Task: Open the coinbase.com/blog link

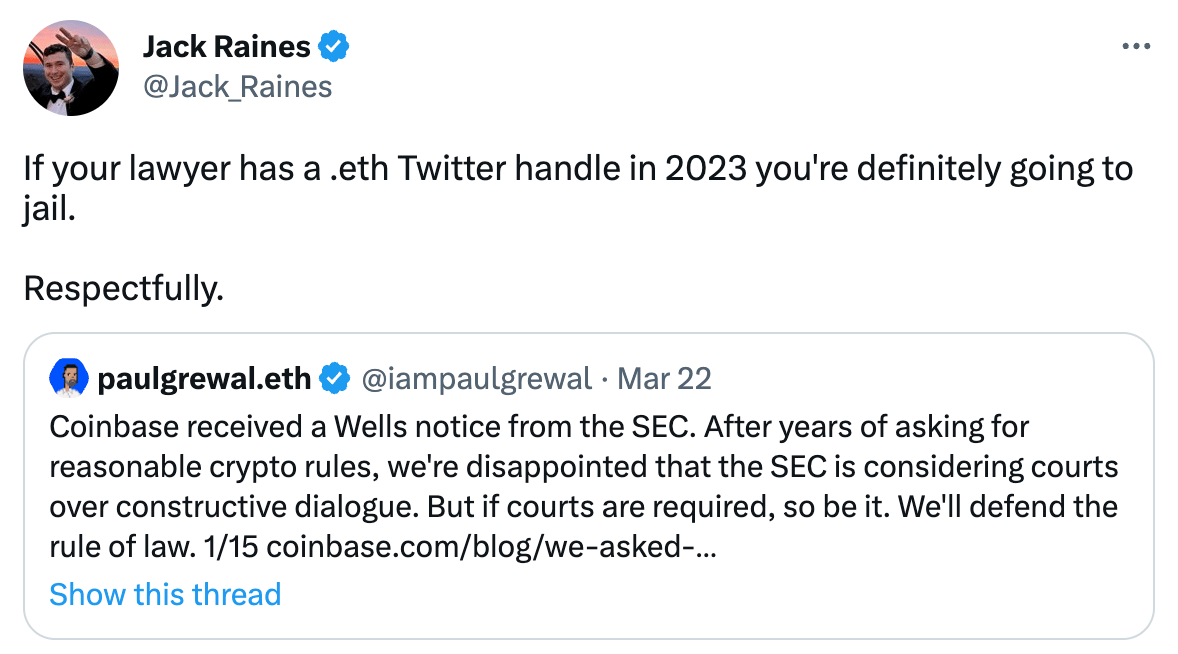Action: point(490,548)
